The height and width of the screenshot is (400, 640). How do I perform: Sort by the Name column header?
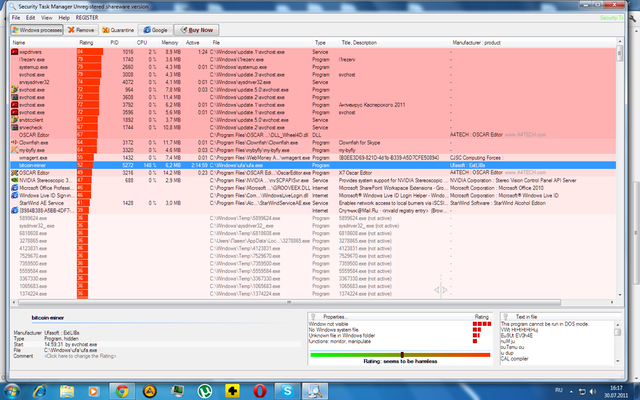click(44, 42)
